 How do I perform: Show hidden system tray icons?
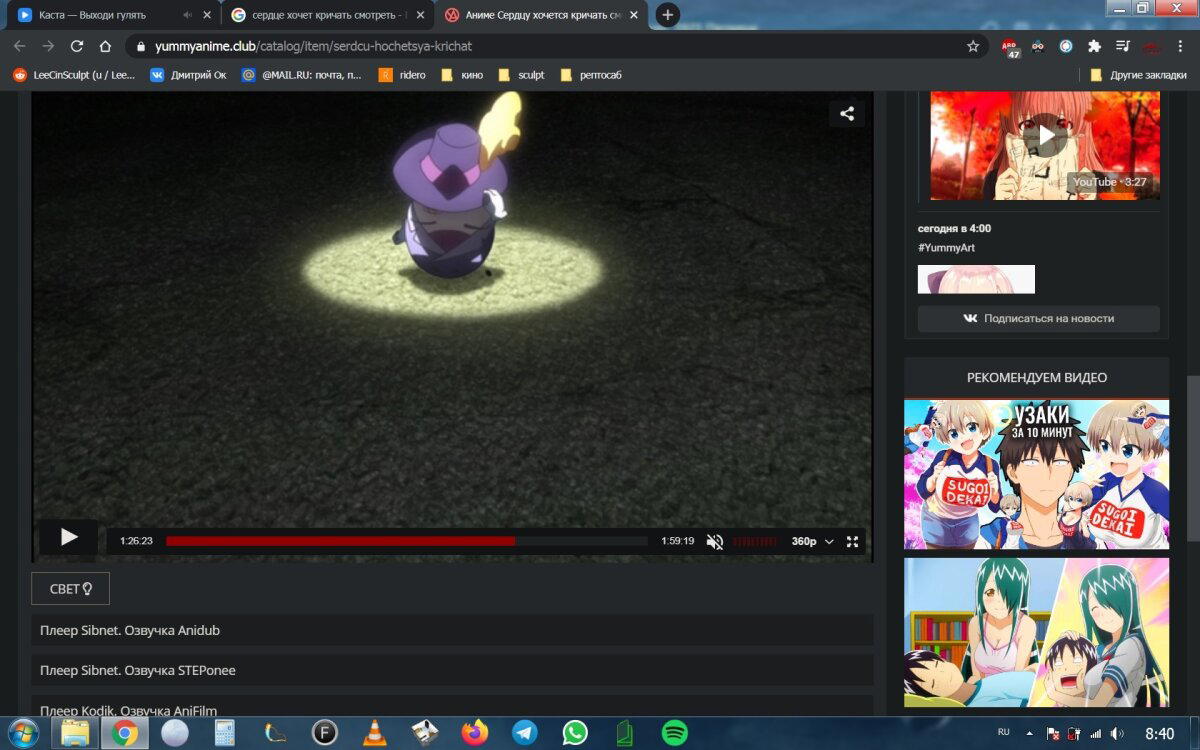[x=1032, y=733]
